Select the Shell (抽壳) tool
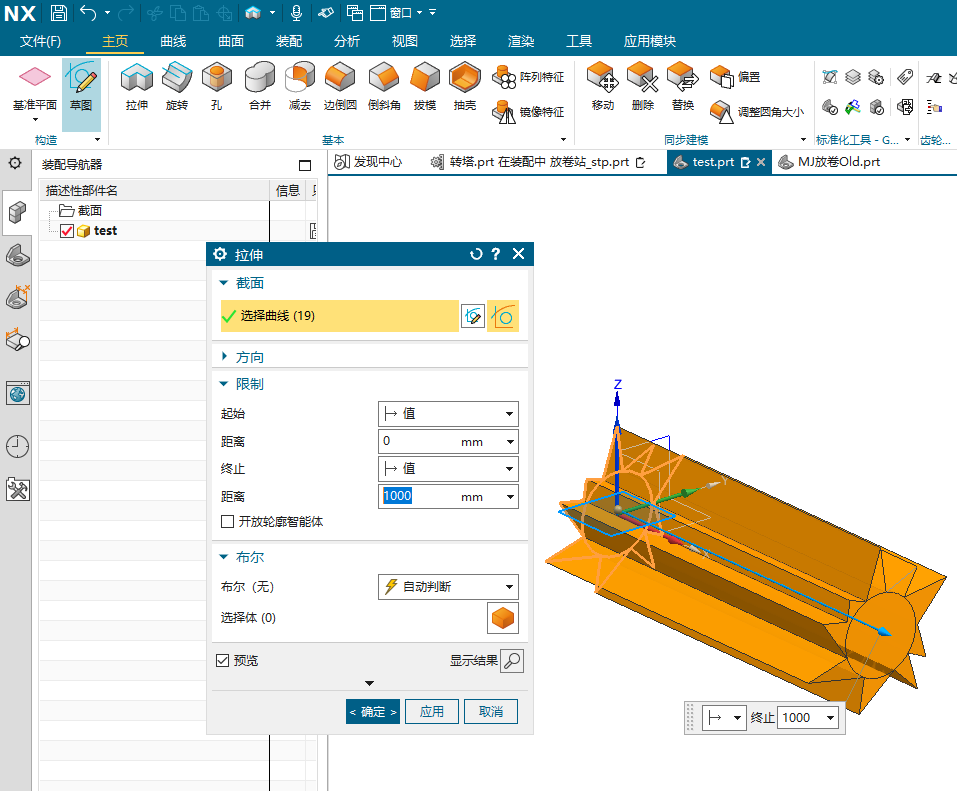957x791 pixels. tap(465, 87)
